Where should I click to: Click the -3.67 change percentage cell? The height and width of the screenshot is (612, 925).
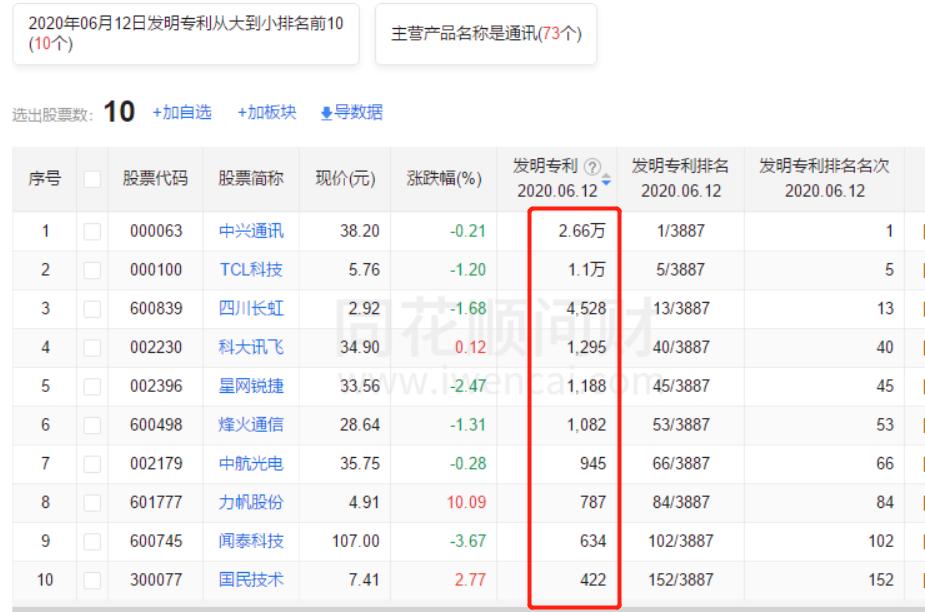[x=468, y=541]
